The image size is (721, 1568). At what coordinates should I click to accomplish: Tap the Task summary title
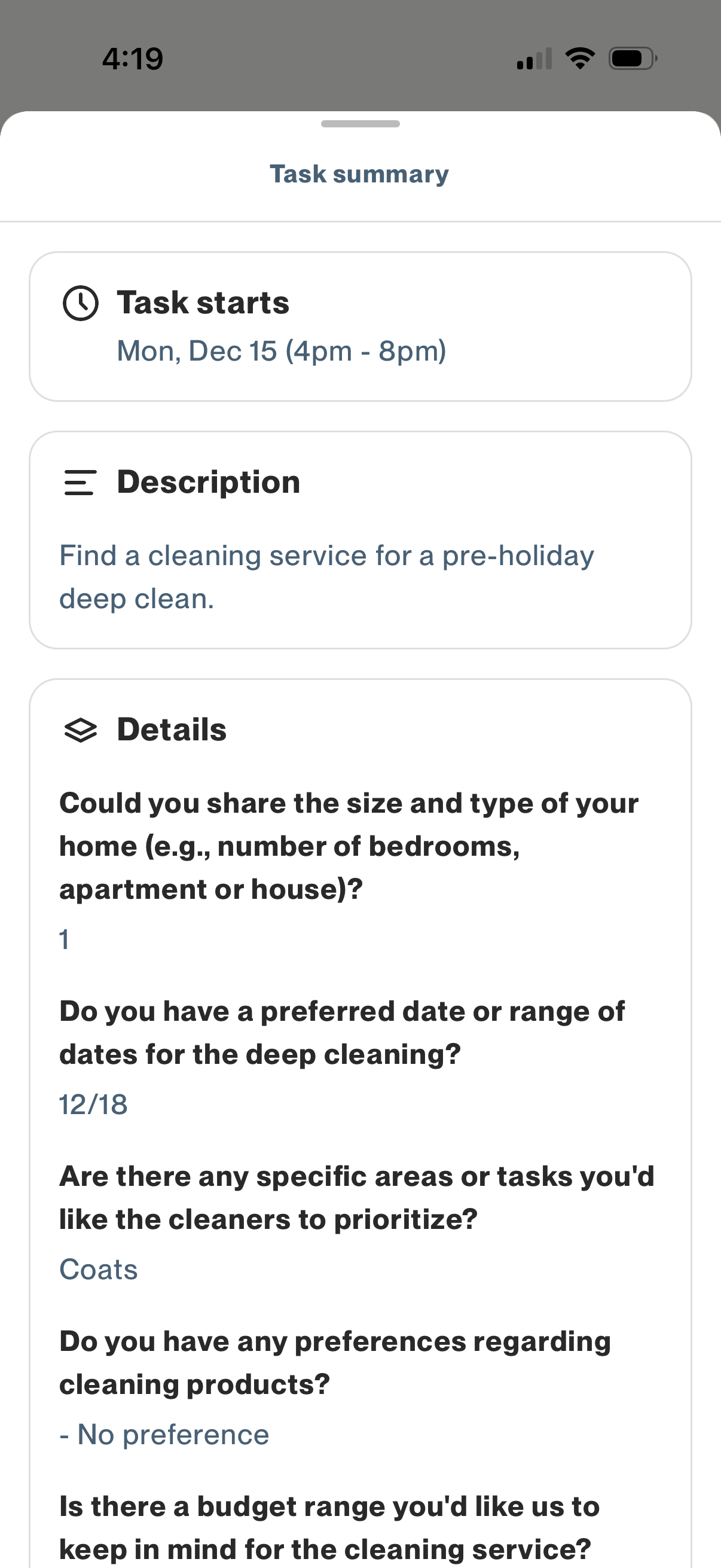coord(359,174)
